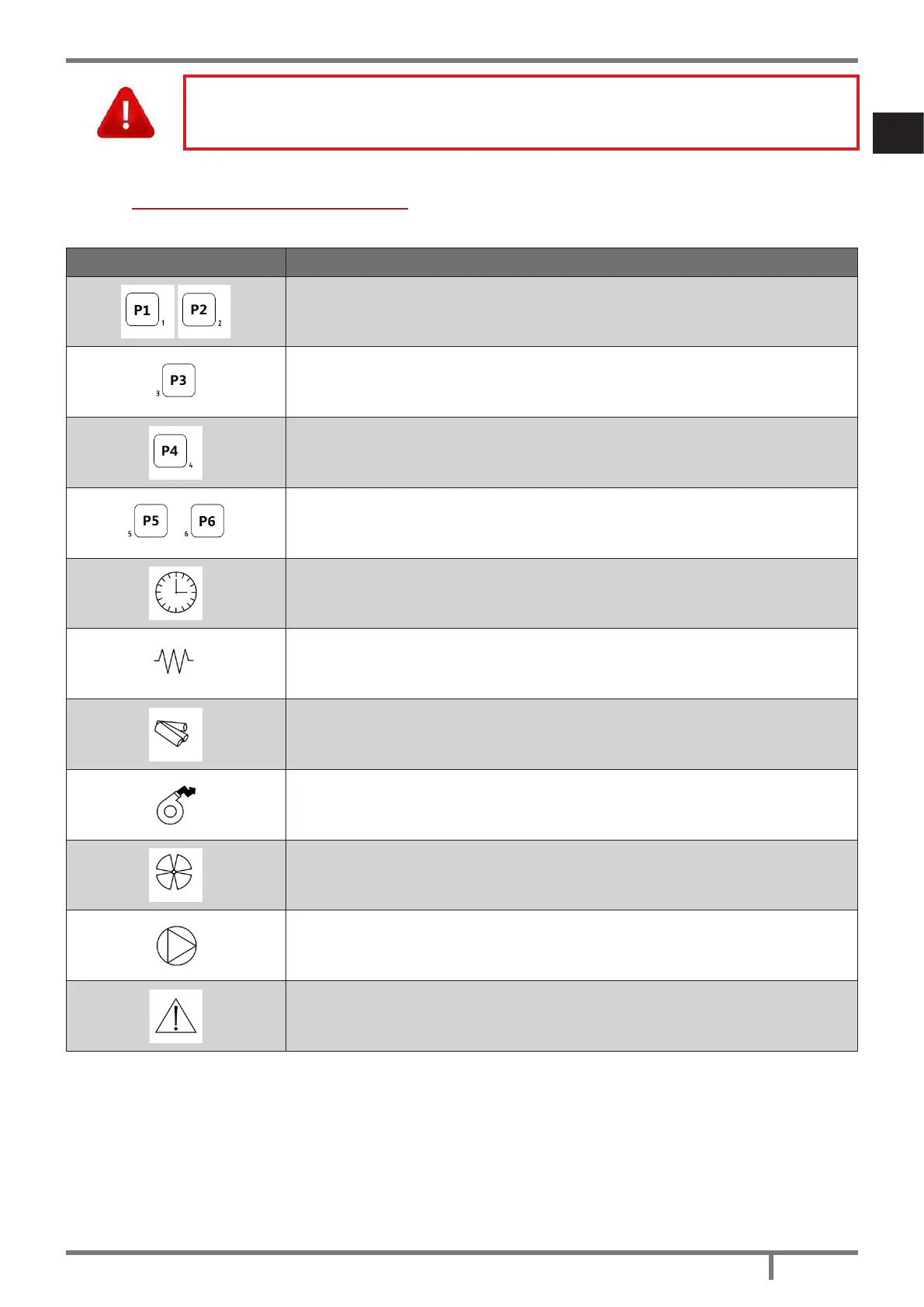924x1307 pixels.
Task: Click the description cell beside the P3 icon
Action: click(571, 382)
